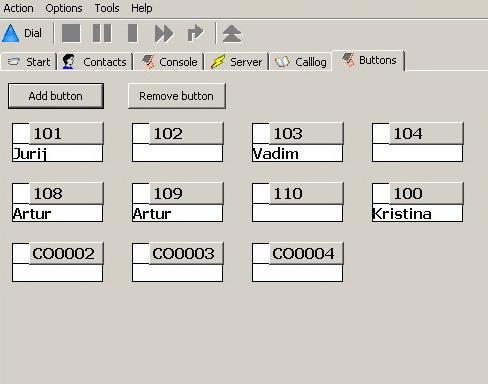Screen dimensions: 488x384
Task: Click the 108 extension button
Action: [66, 193]
